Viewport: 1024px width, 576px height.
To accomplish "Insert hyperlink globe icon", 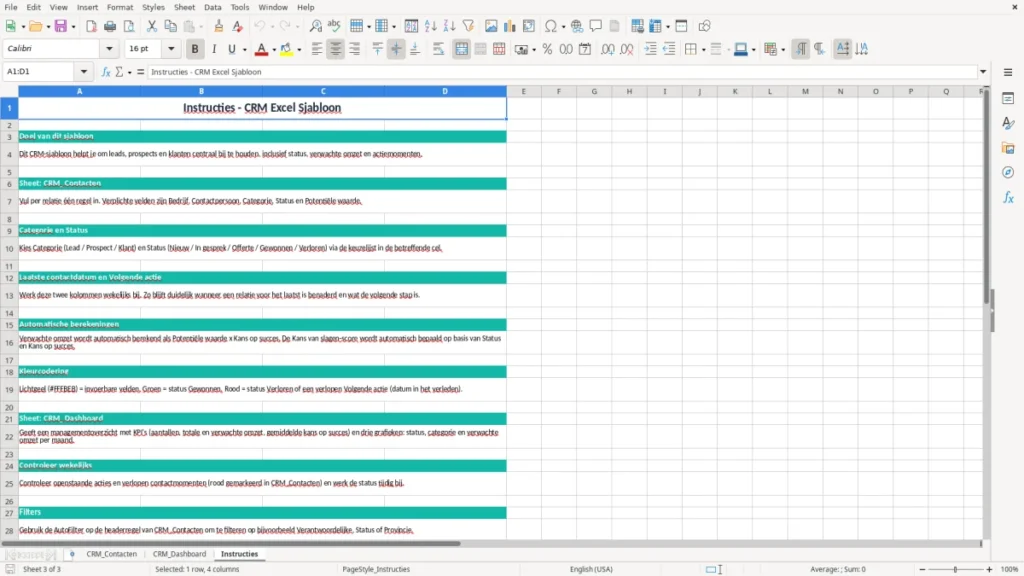I will tap(577, 26).
